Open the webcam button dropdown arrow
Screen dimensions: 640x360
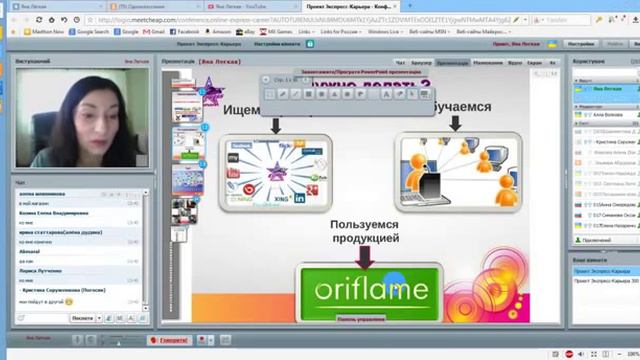coord(211,340)
